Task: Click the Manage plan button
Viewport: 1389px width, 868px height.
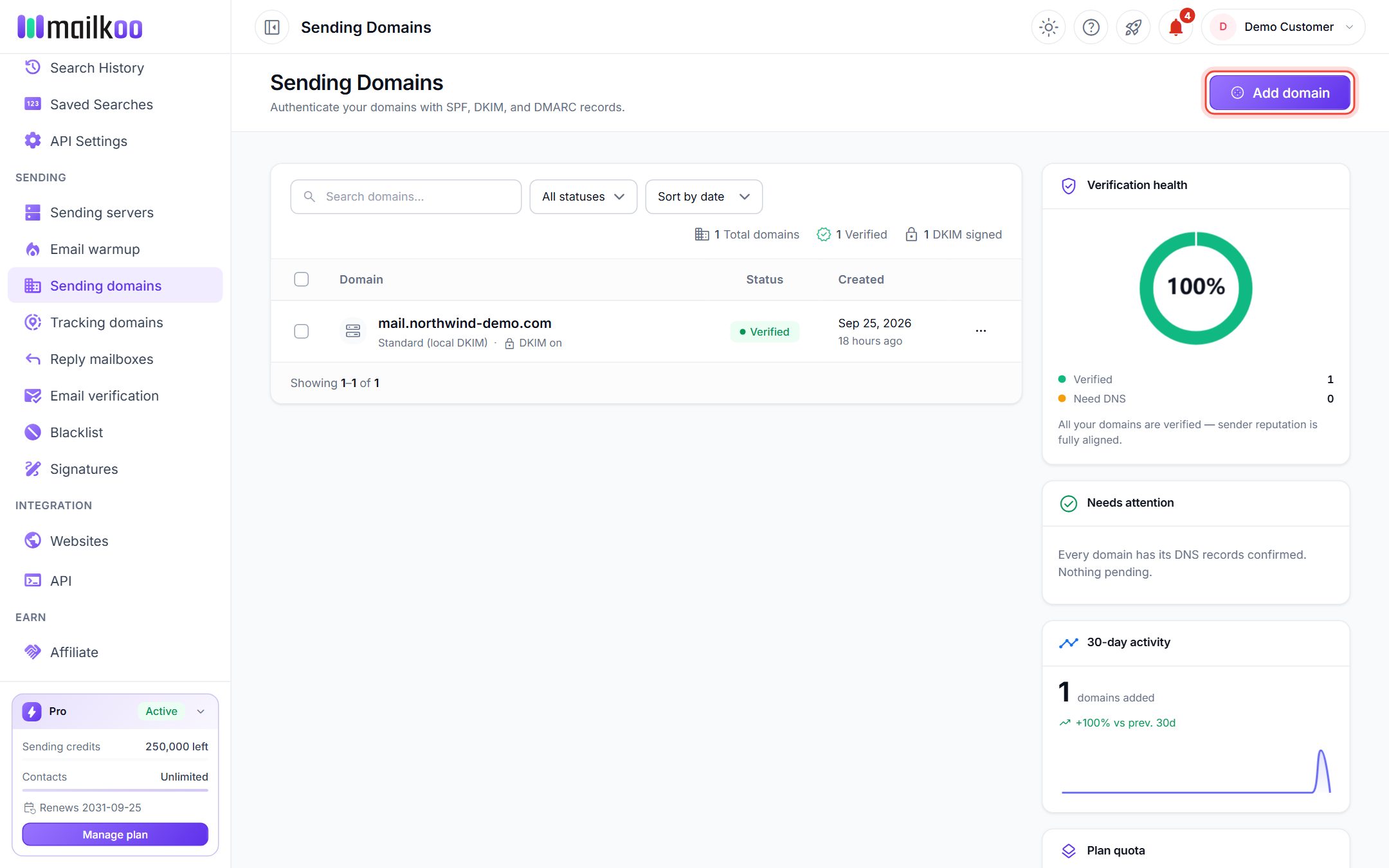Action: pyautogui.click(x=115, y=835)
